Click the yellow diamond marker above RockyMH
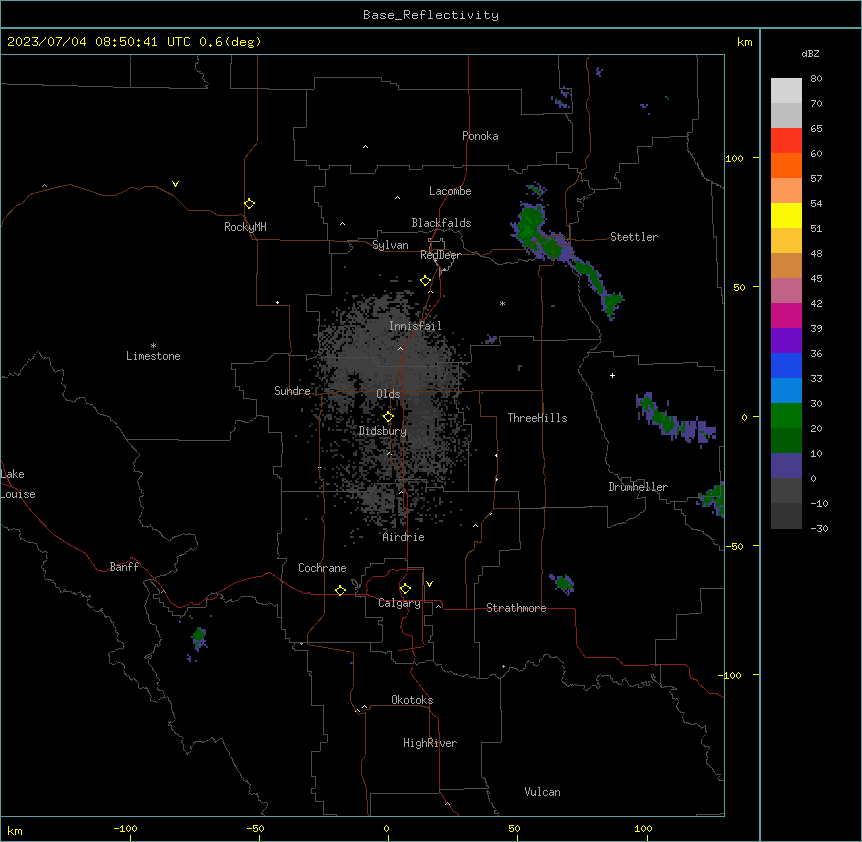The image size is (862, 842). pos(249,204)
